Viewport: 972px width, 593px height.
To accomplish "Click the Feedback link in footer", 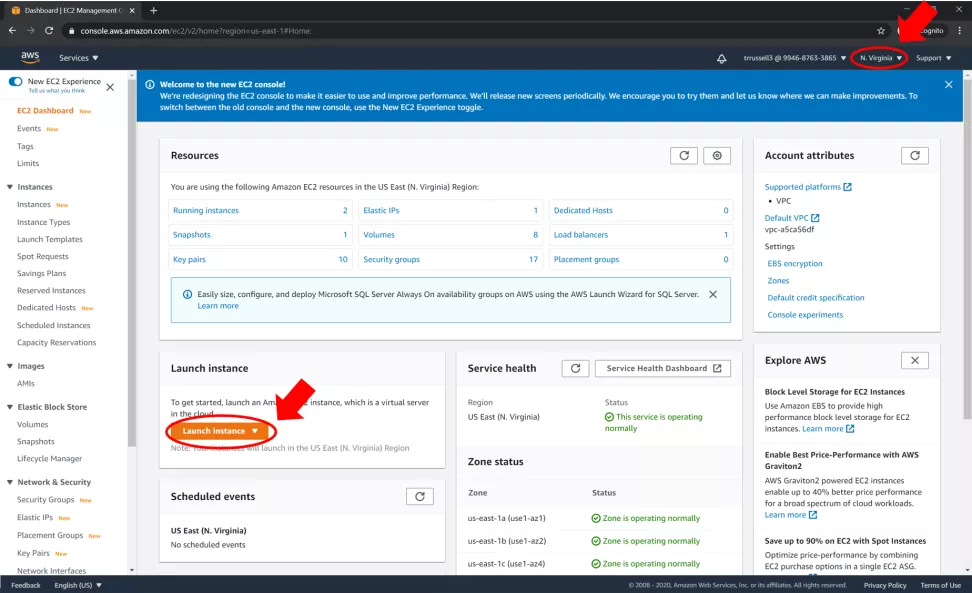I will (25, 585).
